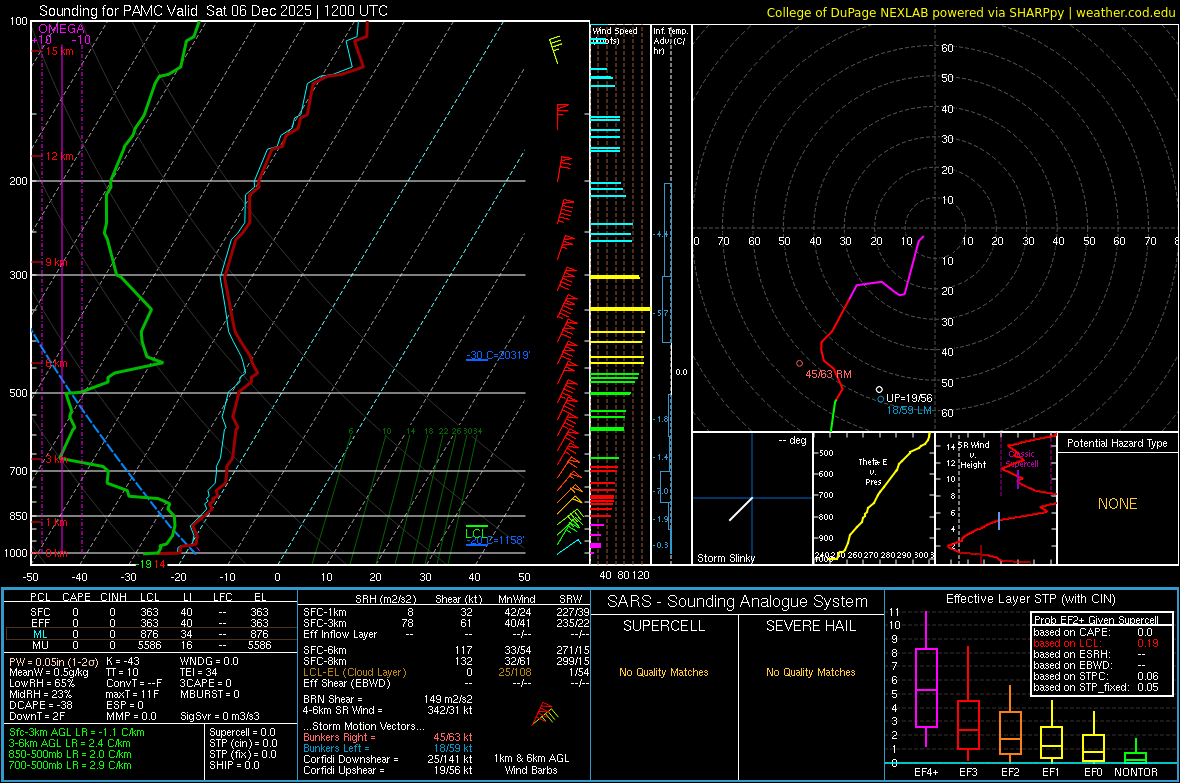Click the 'Effective Layer STP (with CIN)' title
1180x783 pixels.
pos(1030,599)
